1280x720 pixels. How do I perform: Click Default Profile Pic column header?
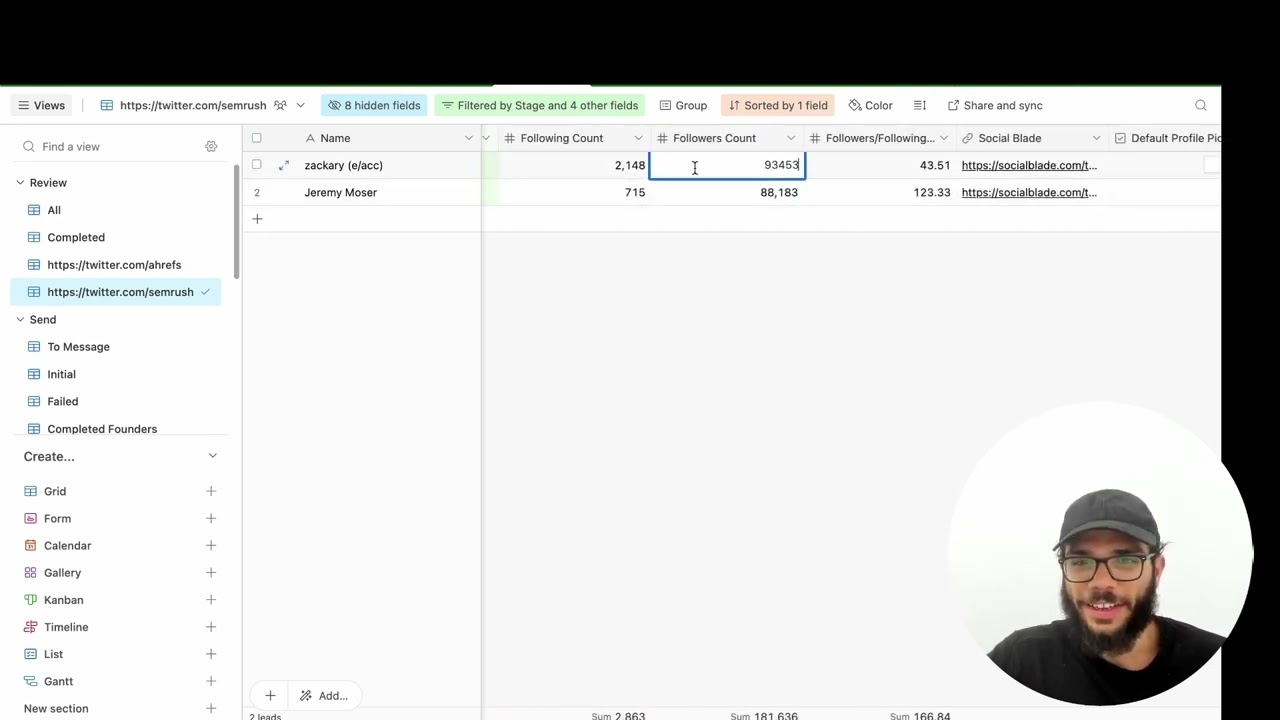(1165, 138)
